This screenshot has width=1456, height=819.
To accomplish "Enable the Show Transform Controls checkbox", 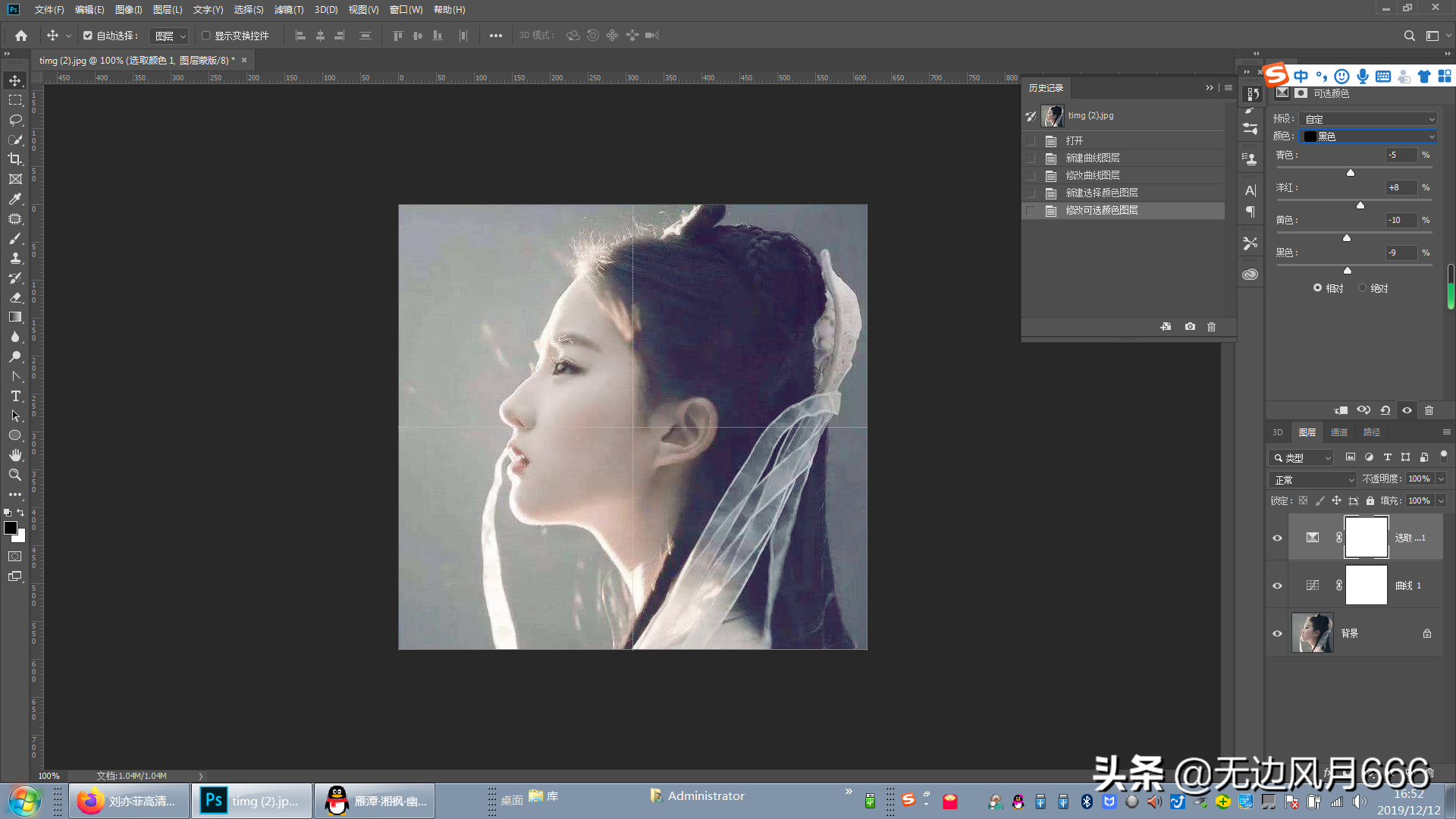I will pos(206,36).
